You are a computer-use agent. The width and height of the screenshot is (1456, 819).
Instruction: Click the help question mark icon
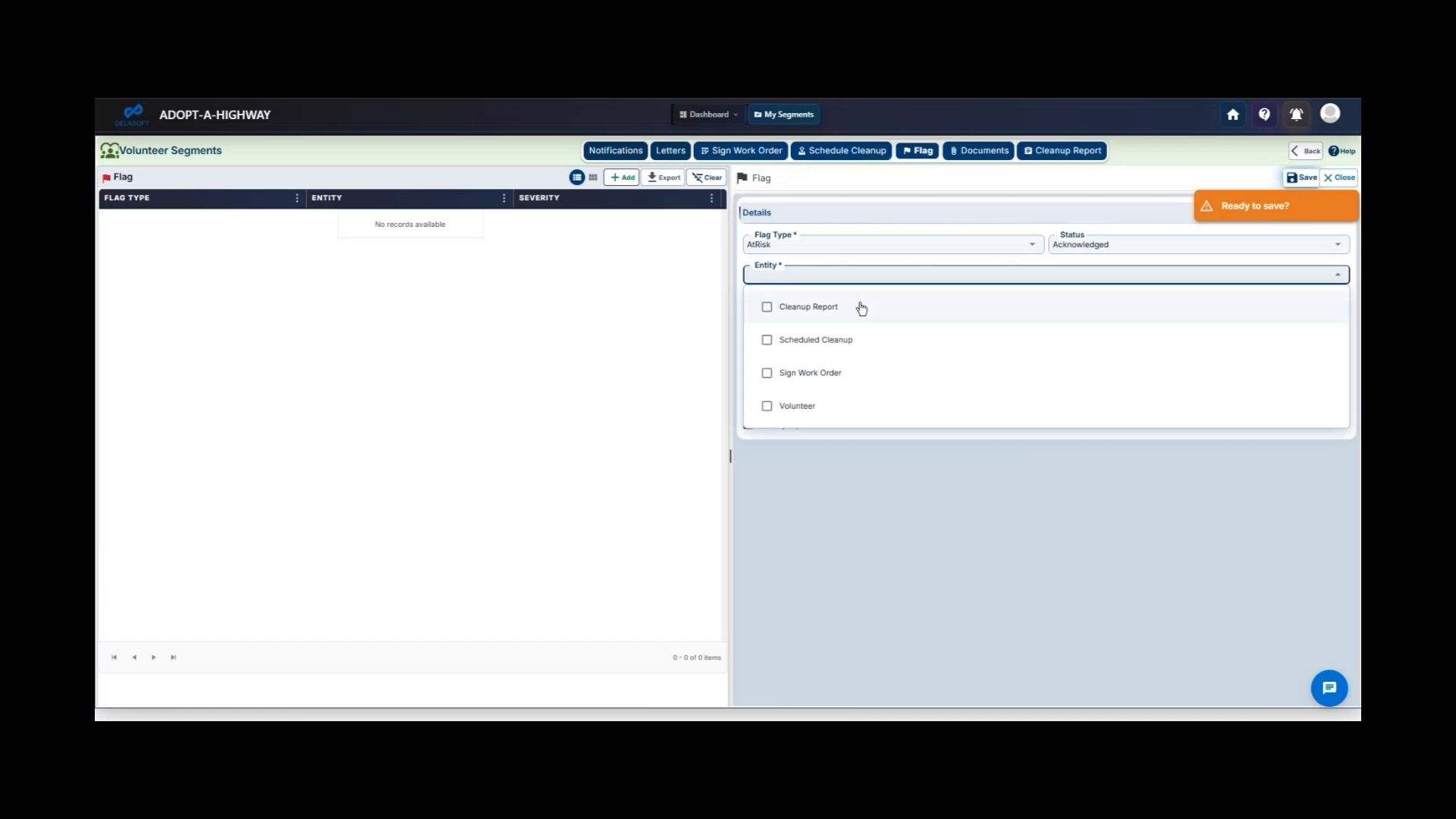(x=1264, y=115)
